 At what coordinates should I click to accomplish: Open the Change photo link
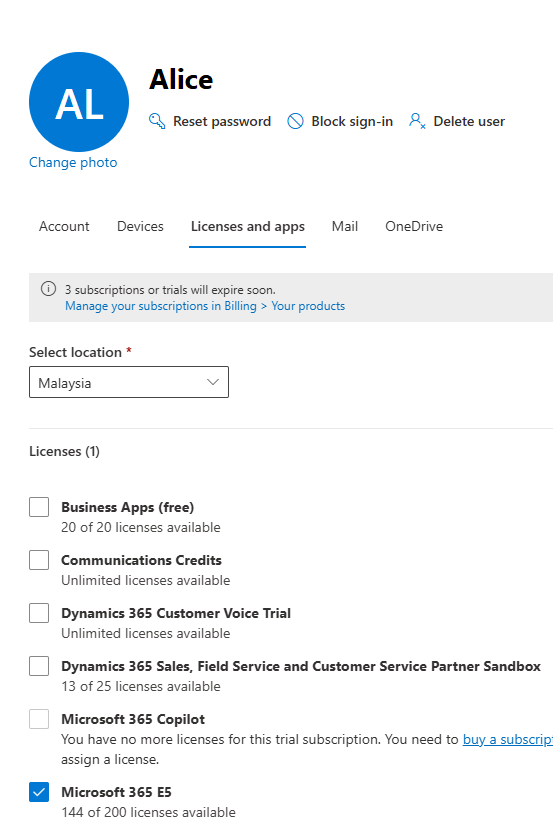click(x=73, y=162)
